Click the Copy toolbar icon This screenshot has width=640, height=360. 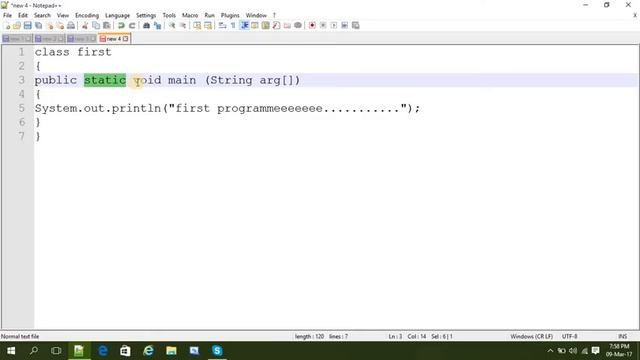(x=96, y=26)
